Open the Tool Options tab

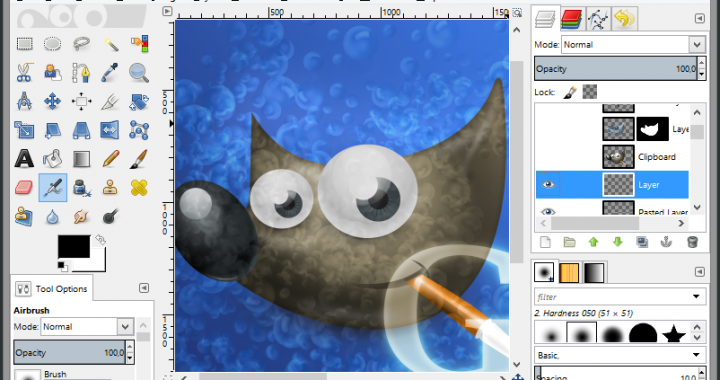[x=51, y=289]
